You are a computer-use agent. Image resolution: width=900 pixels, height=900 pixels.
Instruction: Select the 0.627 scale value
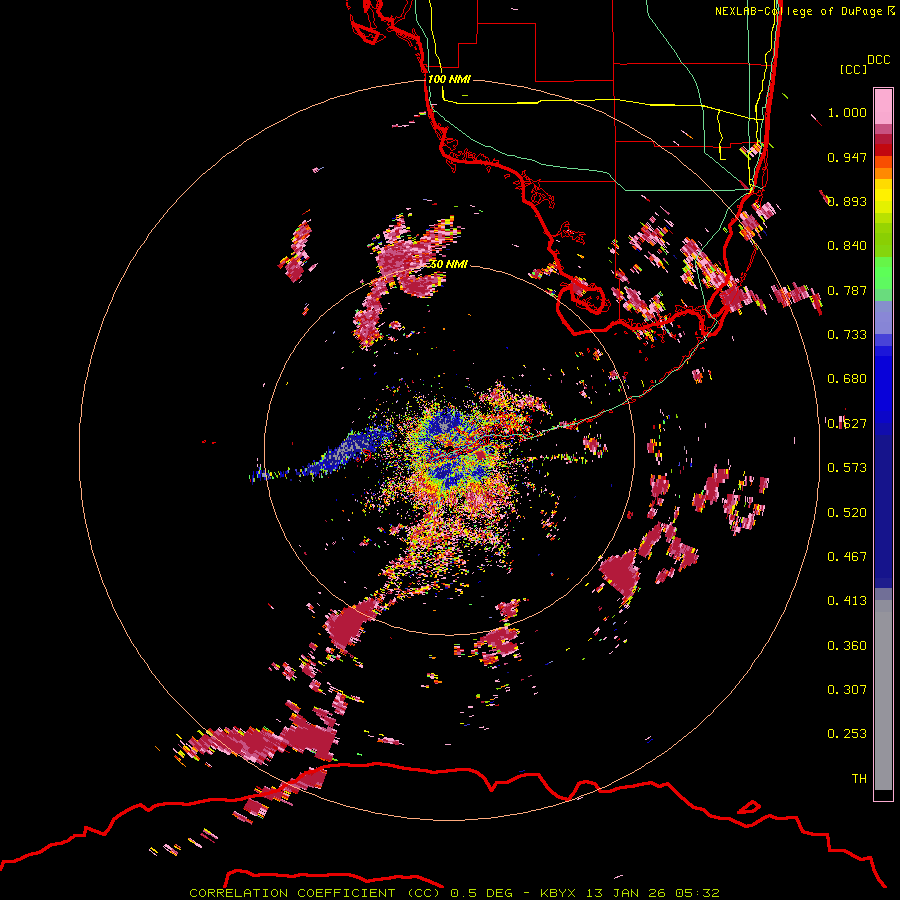(847, 424)
